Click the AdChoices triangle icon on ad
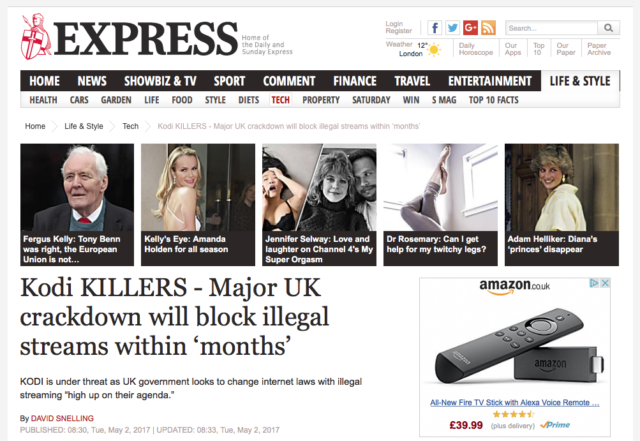This screenshot has width=640, height=441. click(595, 283)
